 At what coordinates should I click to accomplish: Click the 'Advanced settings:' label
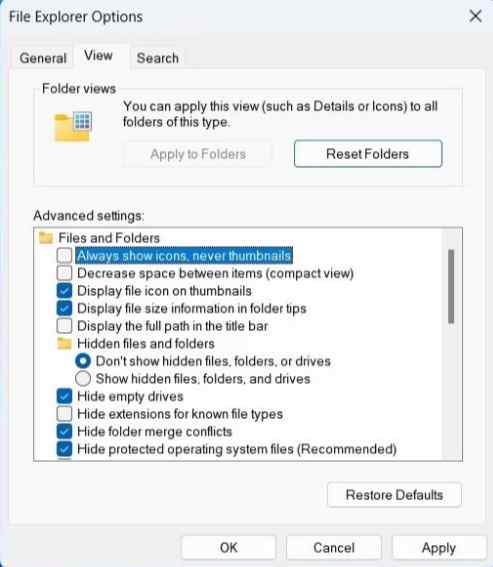pos(89,216)
